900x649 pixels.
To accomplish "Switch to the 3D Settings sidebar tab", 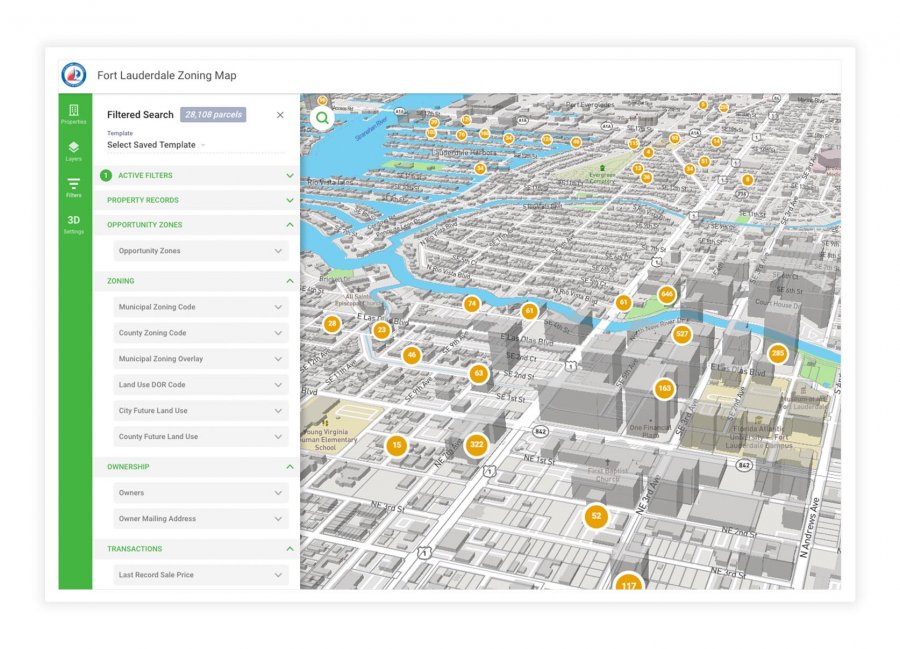I will click(73, 225).
